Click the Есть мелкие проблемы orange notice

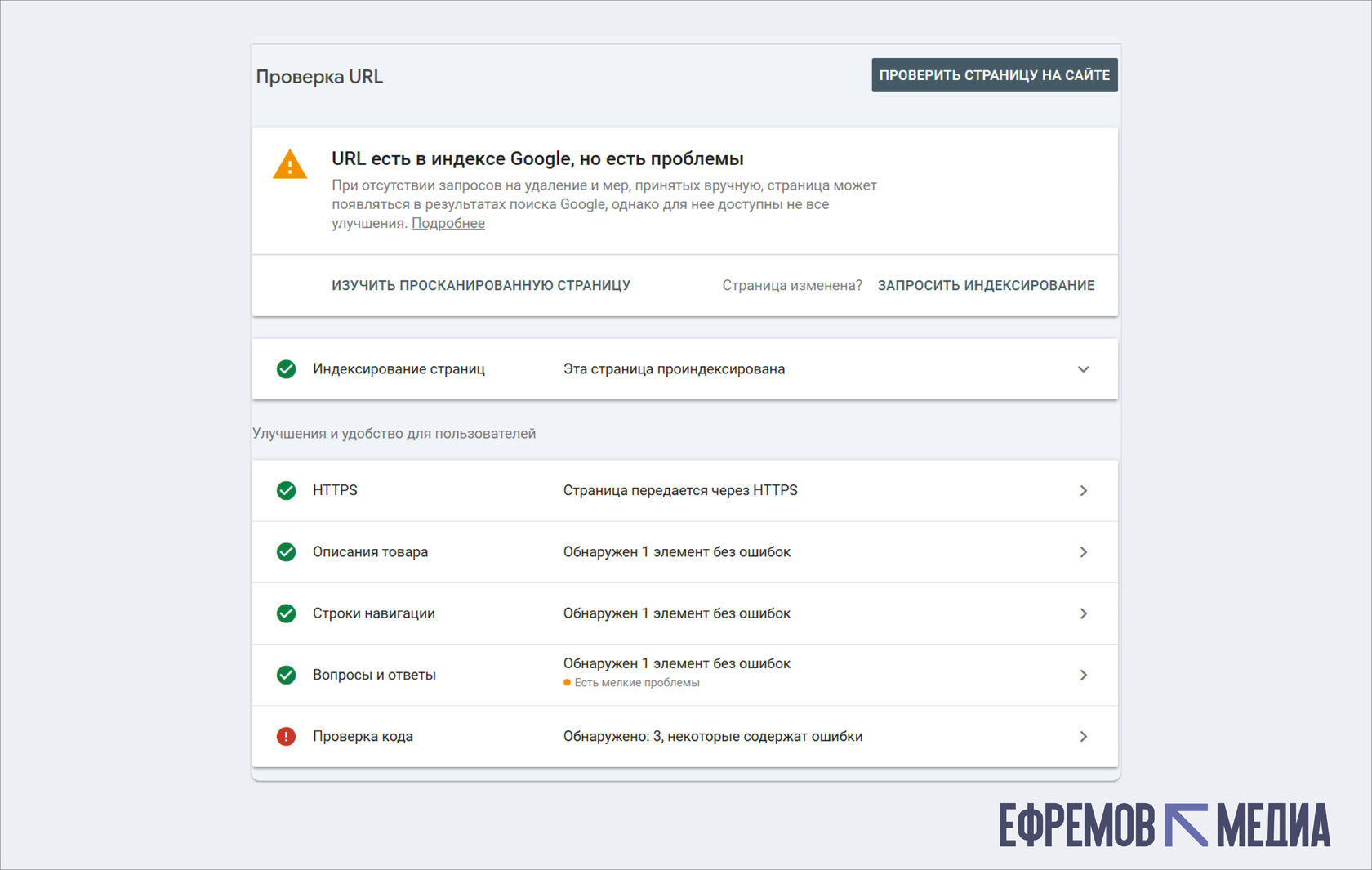pyautogui.click(x=635, y=683)
